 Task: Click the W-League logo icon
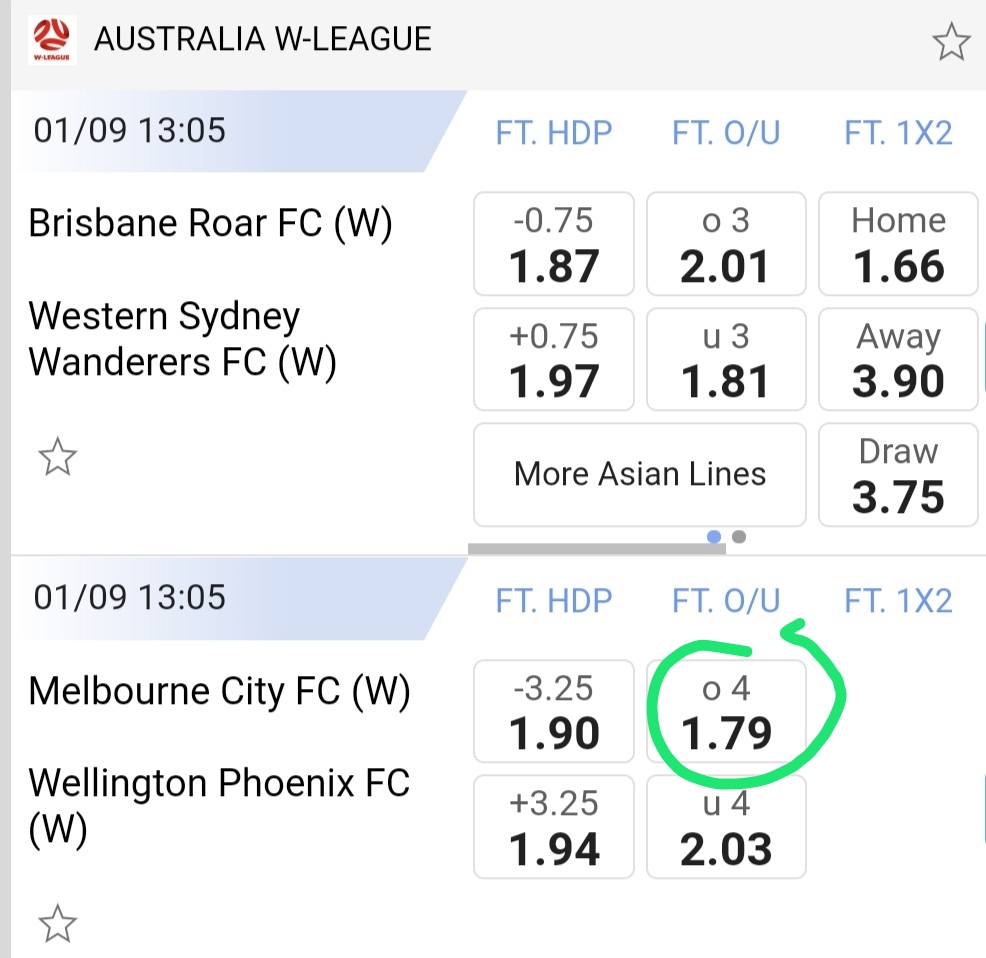[52, 42]
